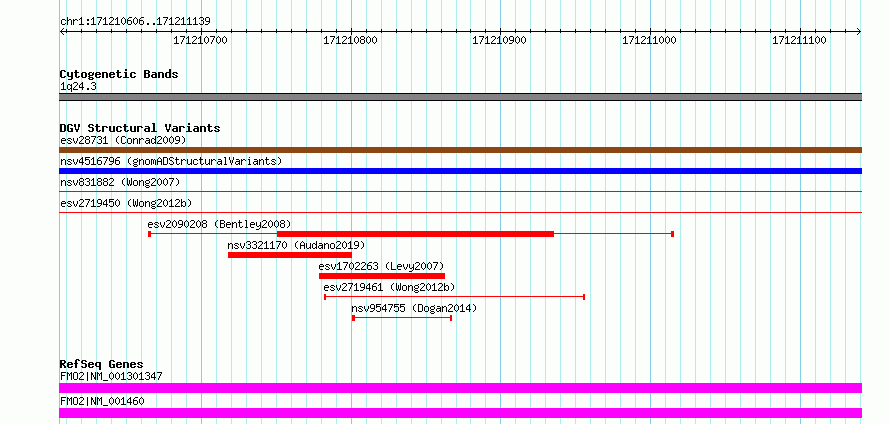Viewport: 890px width, 424px height.
Task: Click the magenta bar for FMO2|NM_001460
Action: click(460, 413)
